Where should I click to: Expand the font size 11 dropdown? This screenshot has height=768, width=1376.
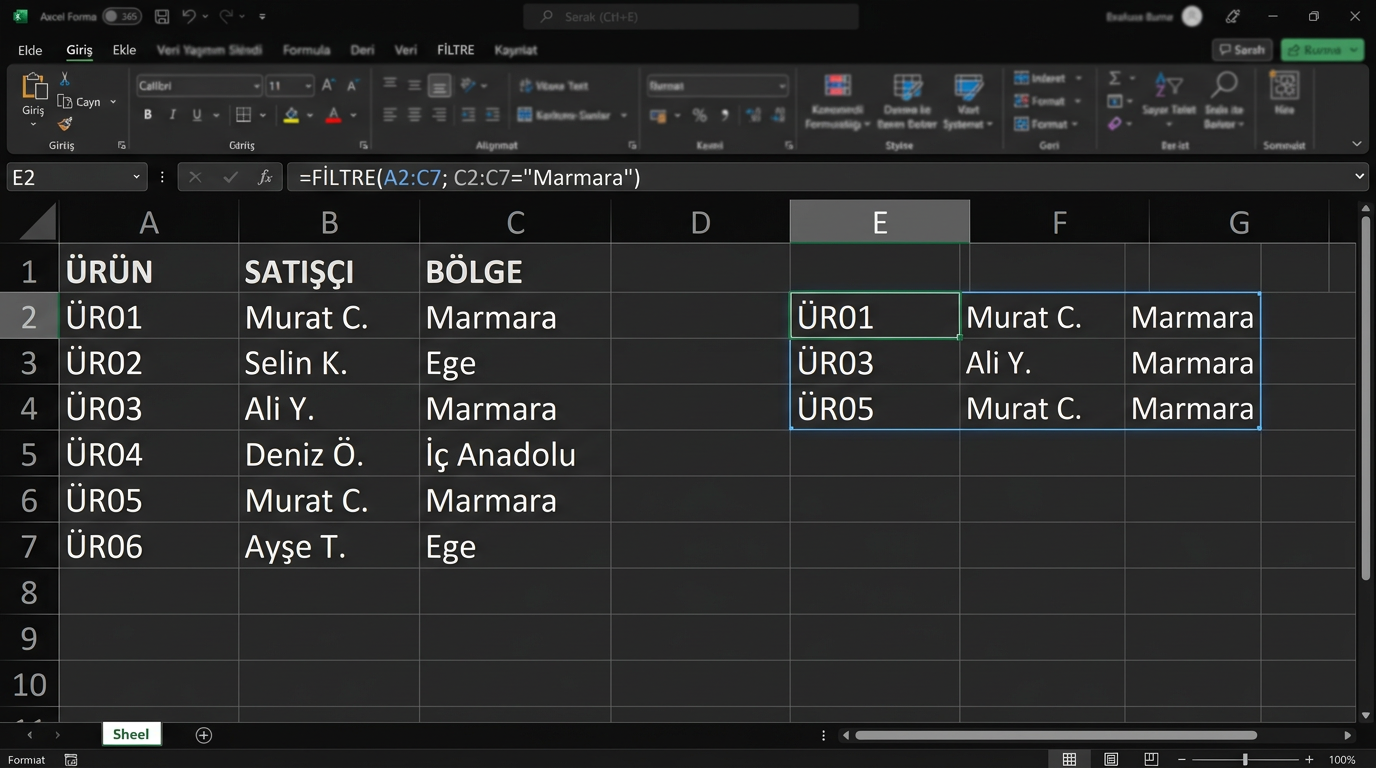coord(307,86)
